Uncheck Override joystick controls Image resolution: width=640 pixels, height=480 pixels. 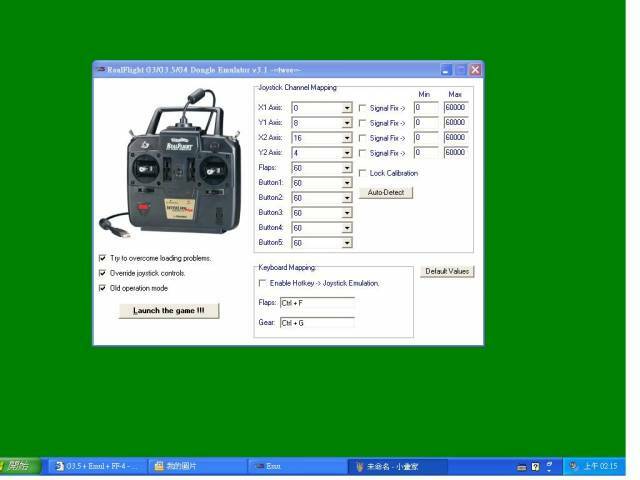click(x=102, y=273)
